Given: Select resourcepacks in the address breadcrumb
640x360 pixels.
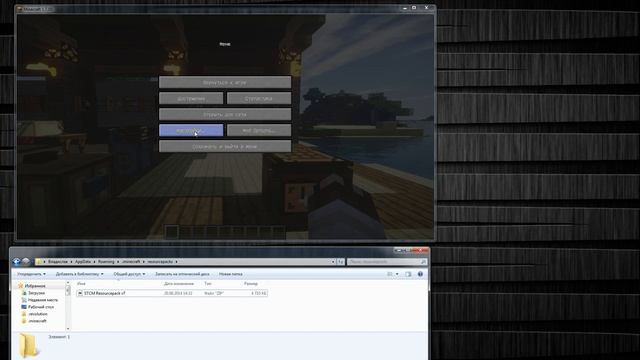Looking at the screenshot, I should [160, 262].
